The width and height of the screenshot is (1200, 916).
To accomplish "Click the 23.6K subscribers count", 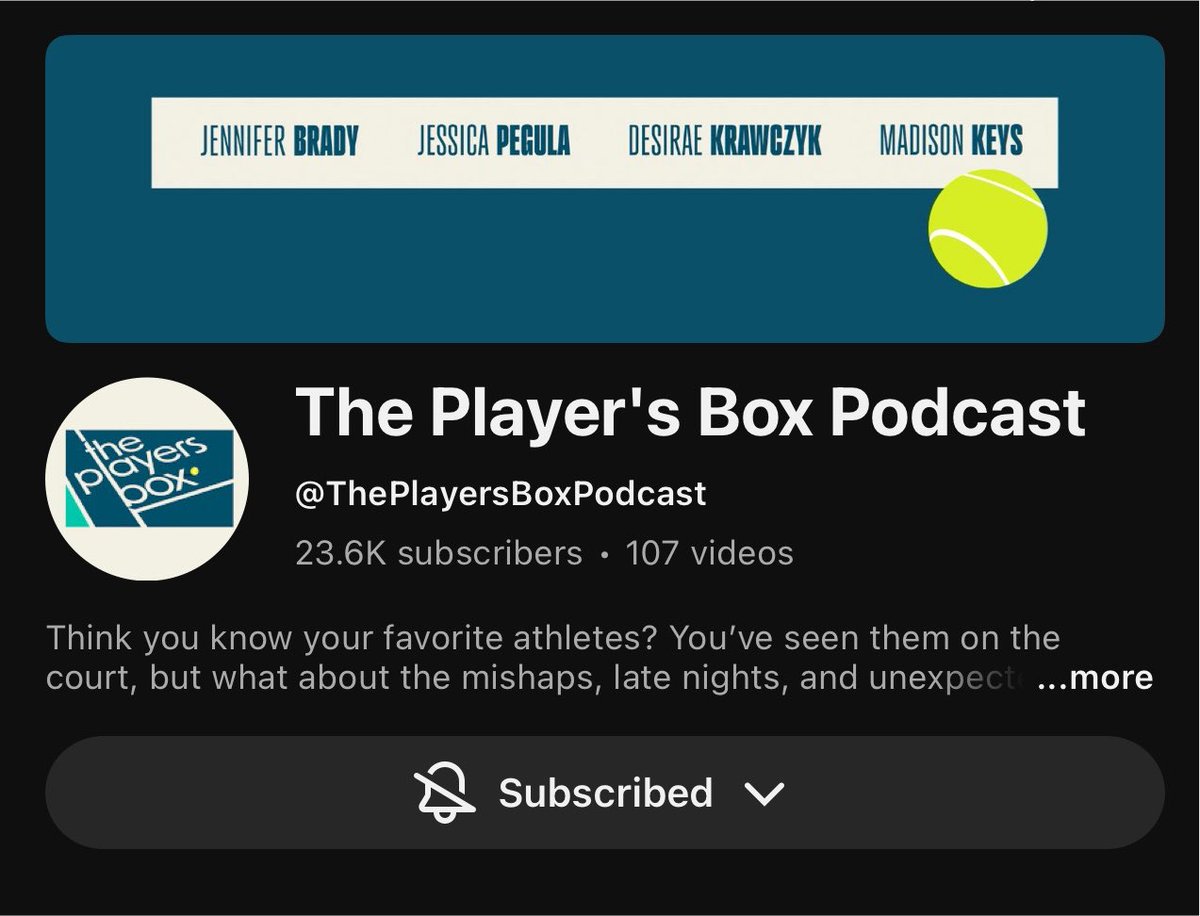I will (x=438, y=553).
